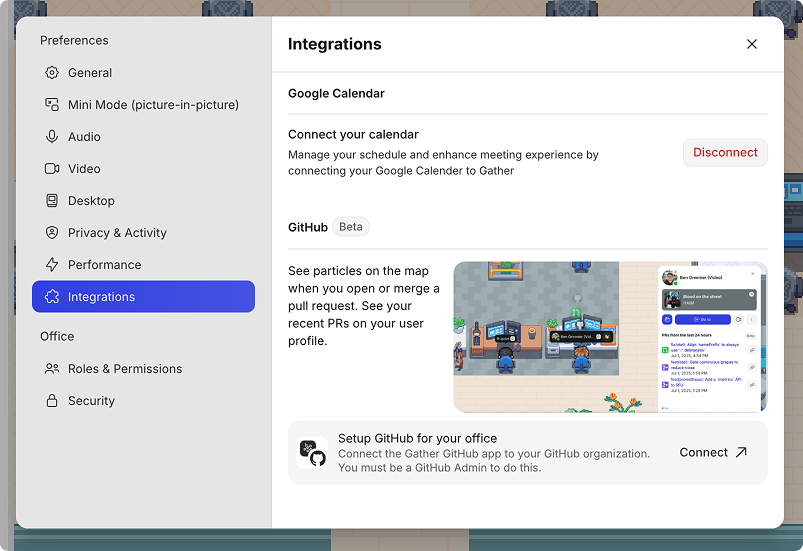Click the Preferences sidebar header

(x=74, y=40)
